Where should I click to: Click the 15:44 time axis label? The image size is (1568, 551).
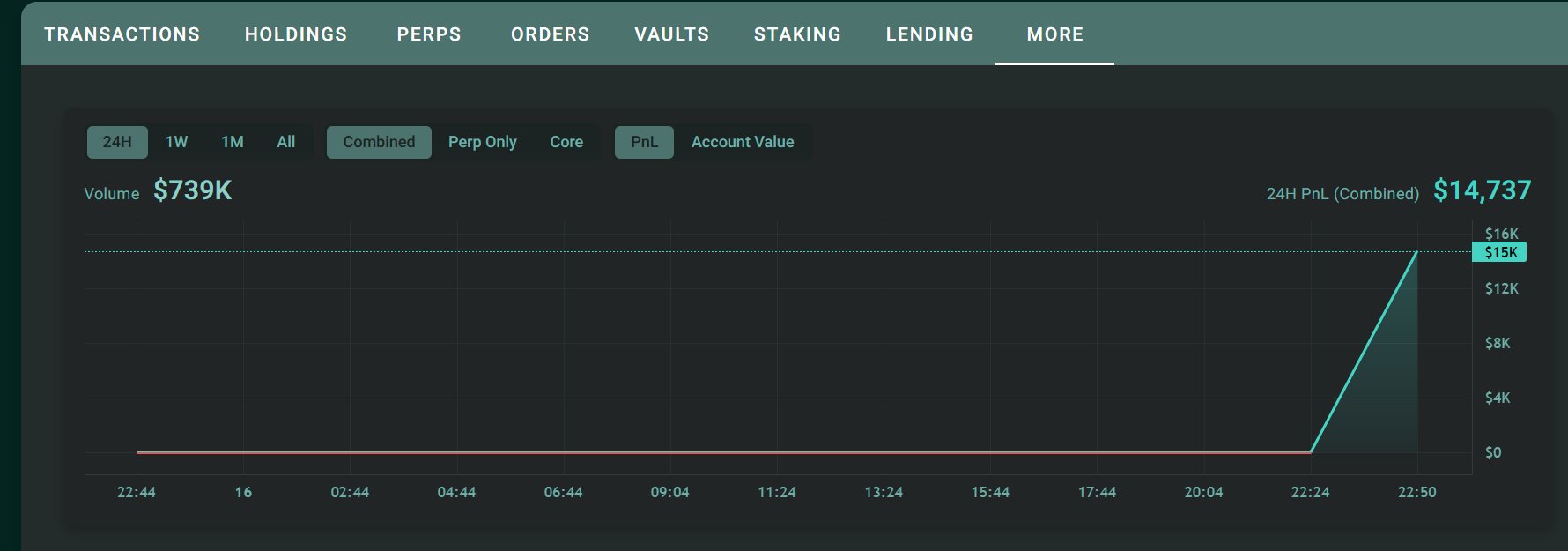click(990, 492)
